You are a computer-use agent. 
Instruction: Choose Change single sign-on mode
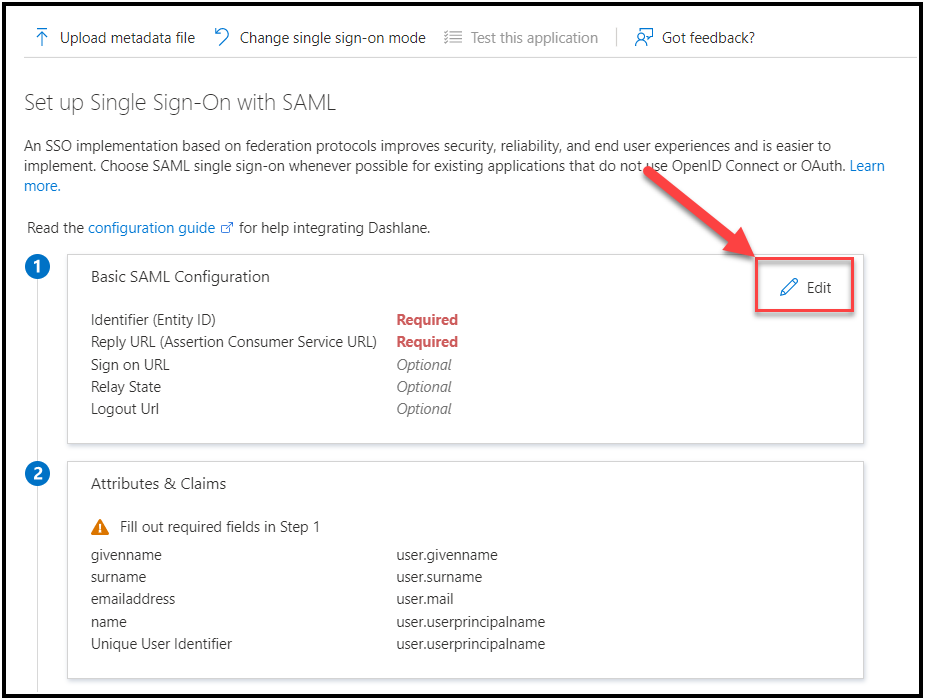[x=332, y=38]
